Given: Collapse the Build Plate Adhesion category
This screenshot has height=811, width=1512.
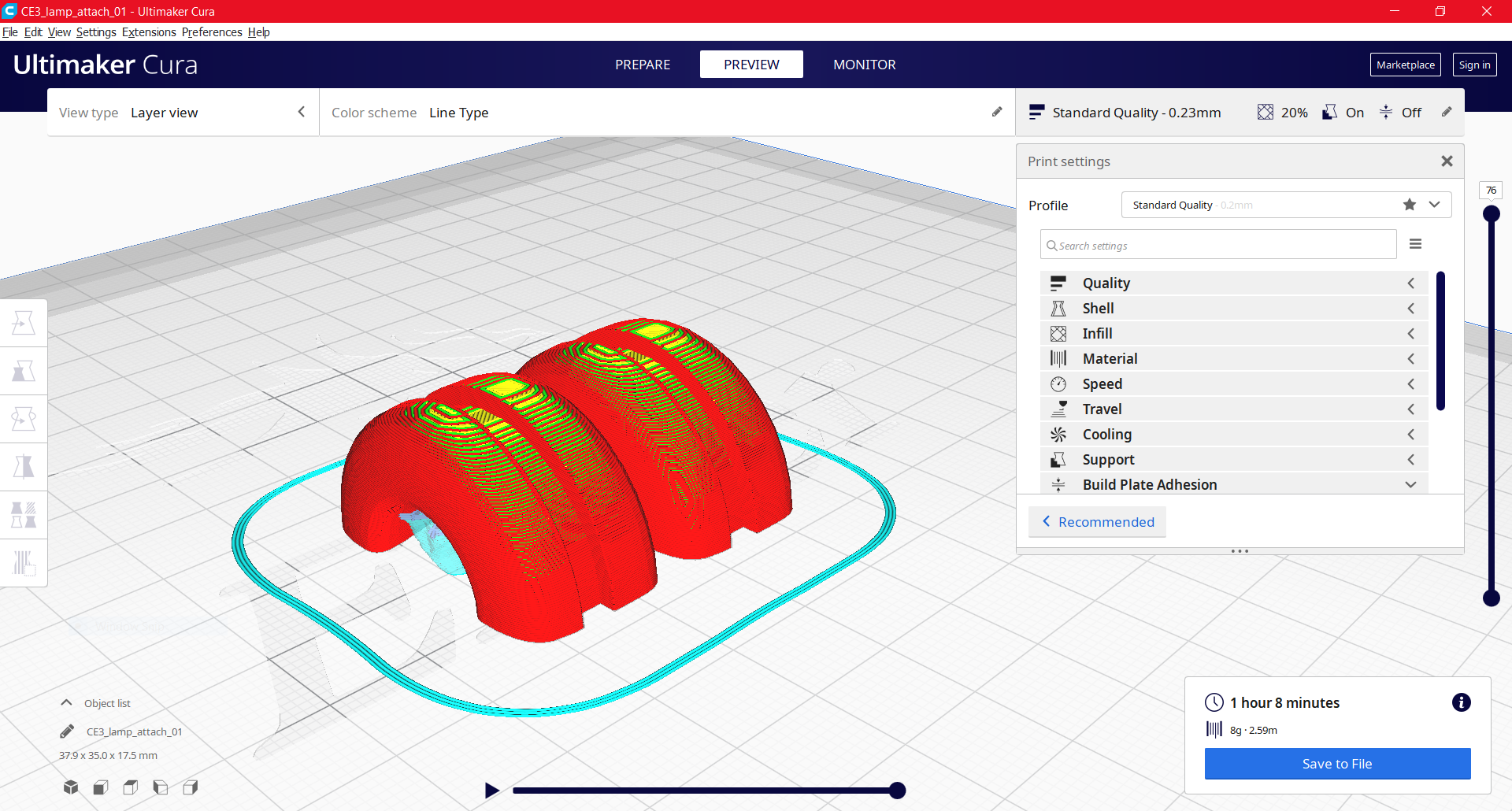Looking at the screenshot, I should coord(1234,483).
